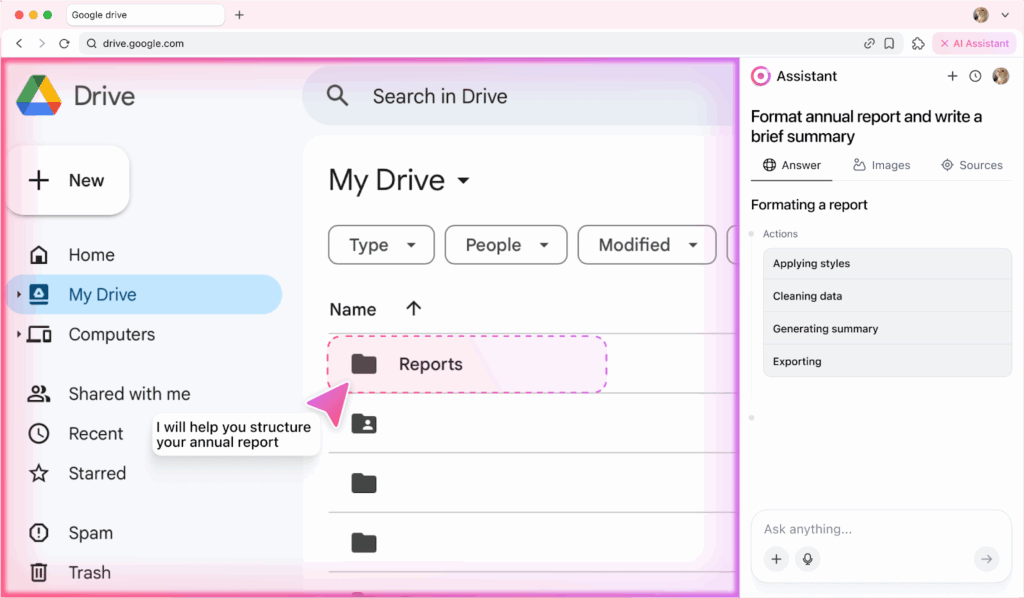
Task: Open the Modified filter dropdown
Action: pos(647,245)
